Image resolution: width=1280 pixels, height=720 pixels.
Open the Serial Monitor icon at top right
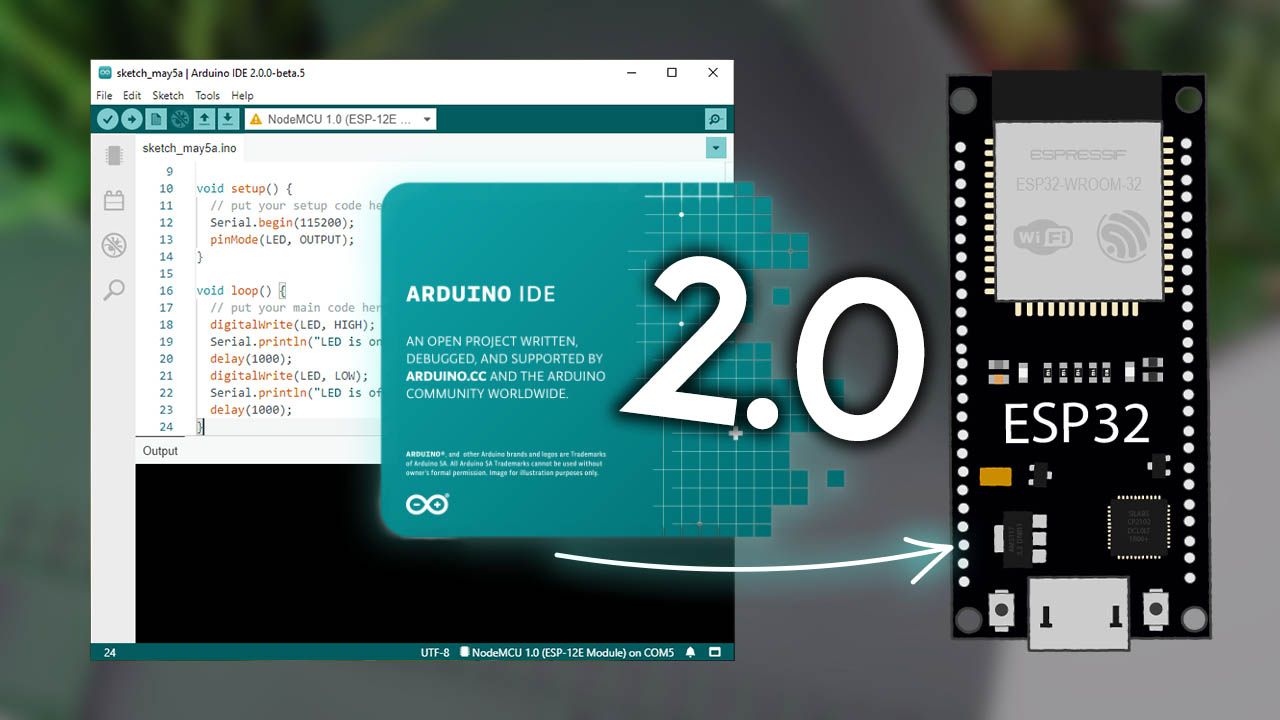click(715, 119)
